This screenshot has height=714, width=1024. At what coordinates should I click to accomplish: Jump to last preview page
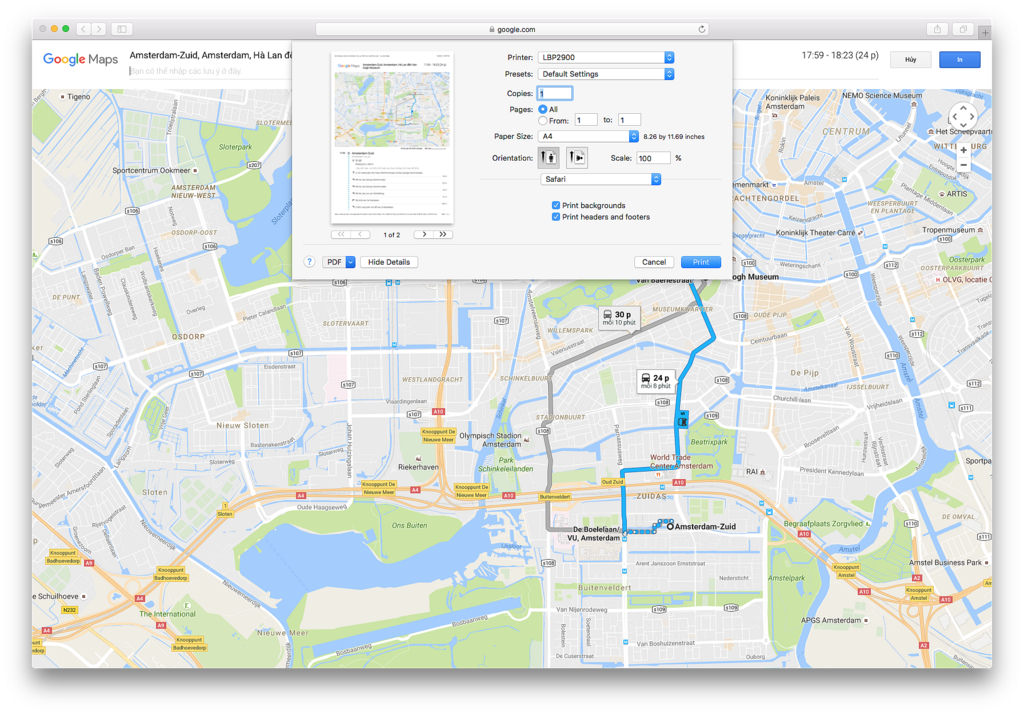click(x=443, y=234)
